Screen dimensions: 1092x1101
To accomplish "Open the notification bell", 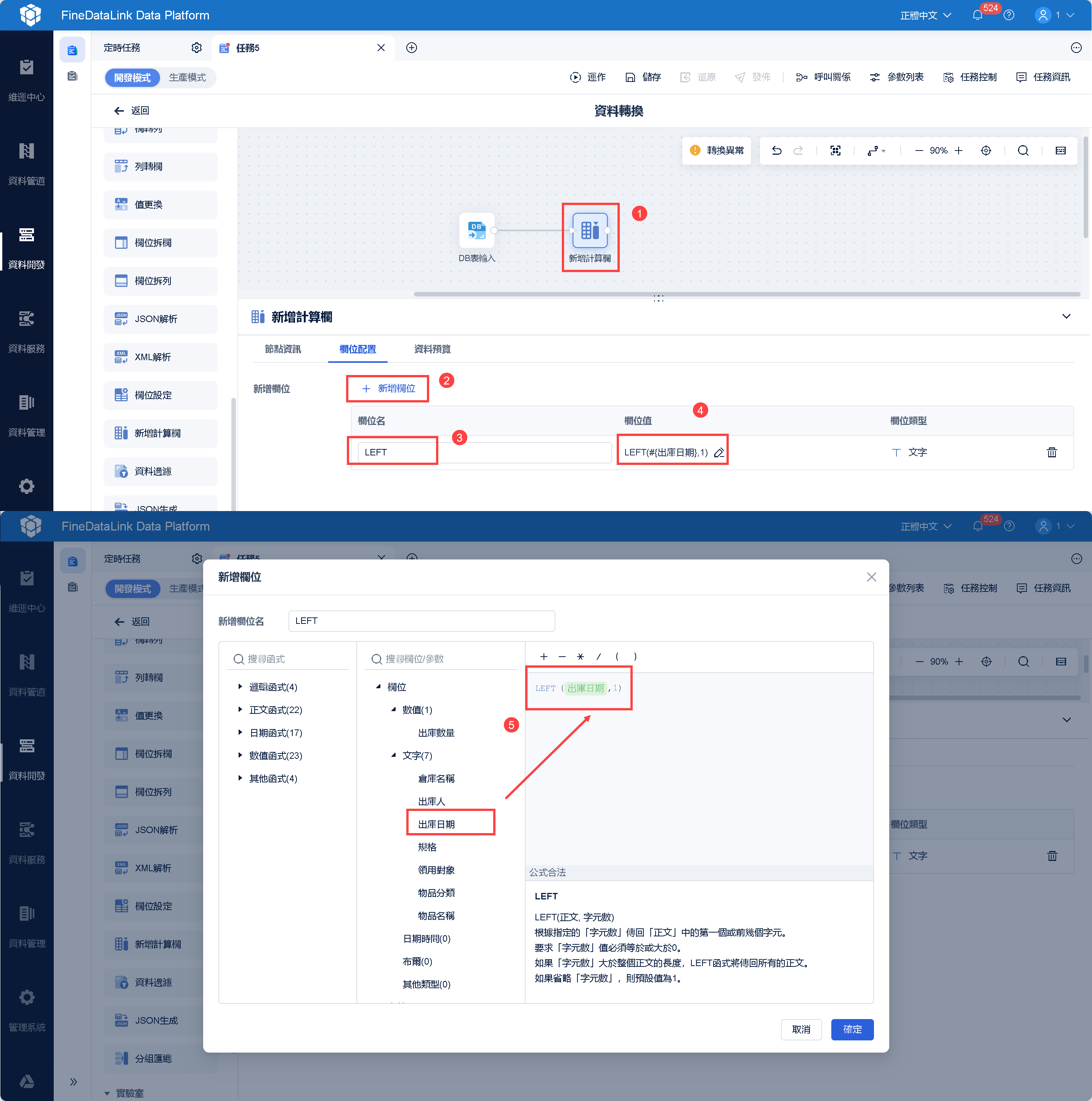I will tap(977, 15).
